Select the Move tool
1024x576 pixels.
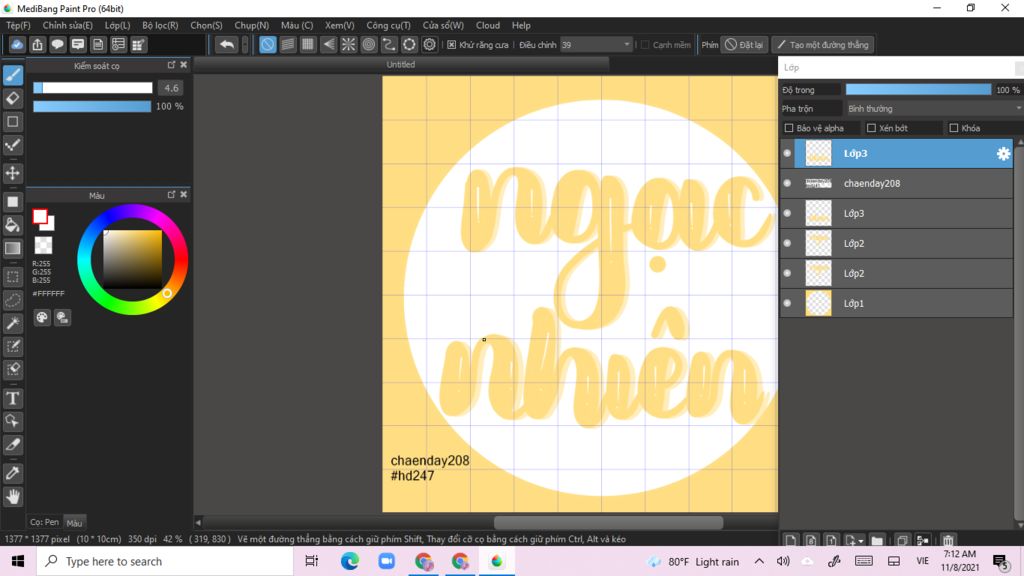(13, 173)
